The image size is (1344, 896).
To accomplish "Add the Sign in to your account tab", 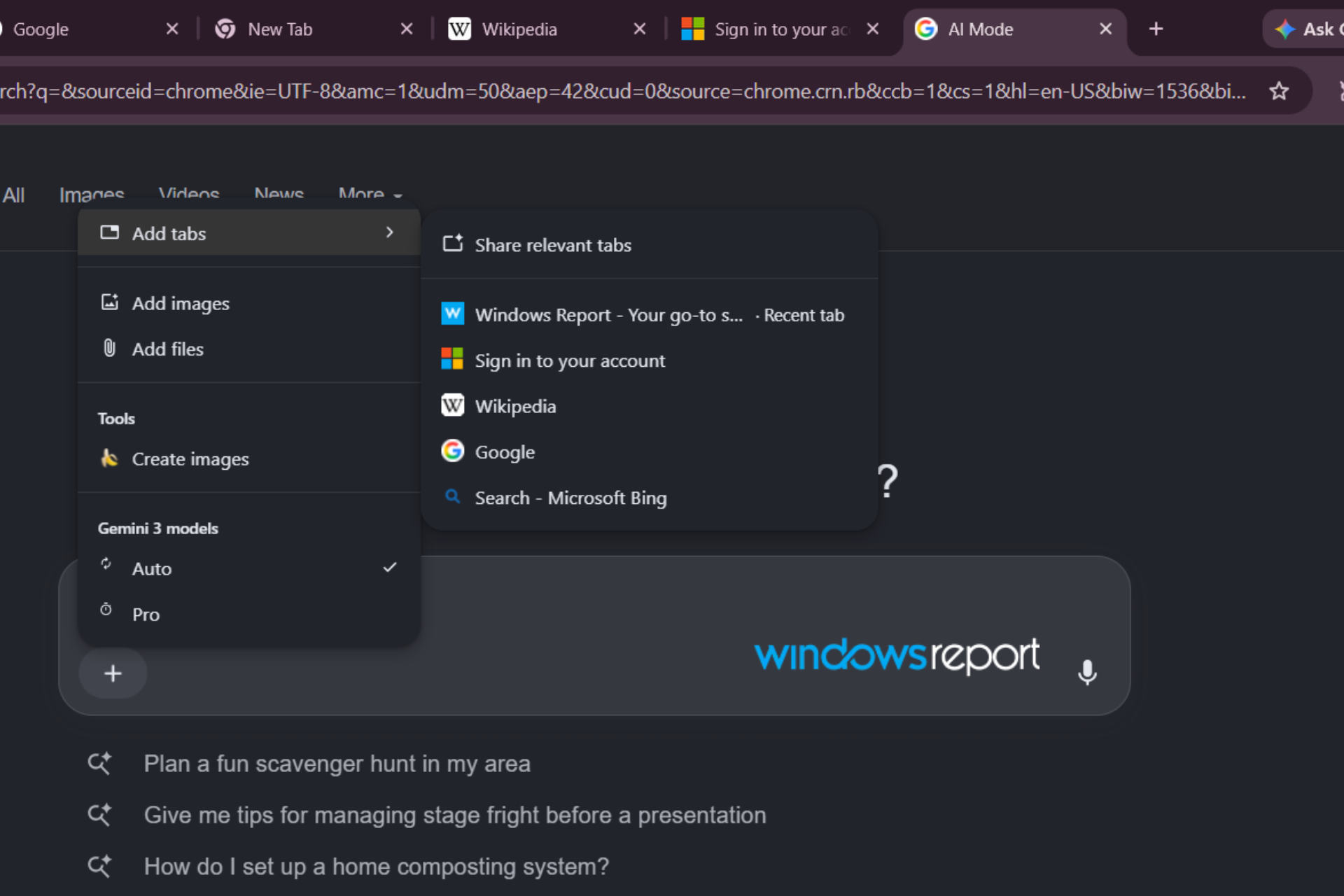I will pos(650,360).
